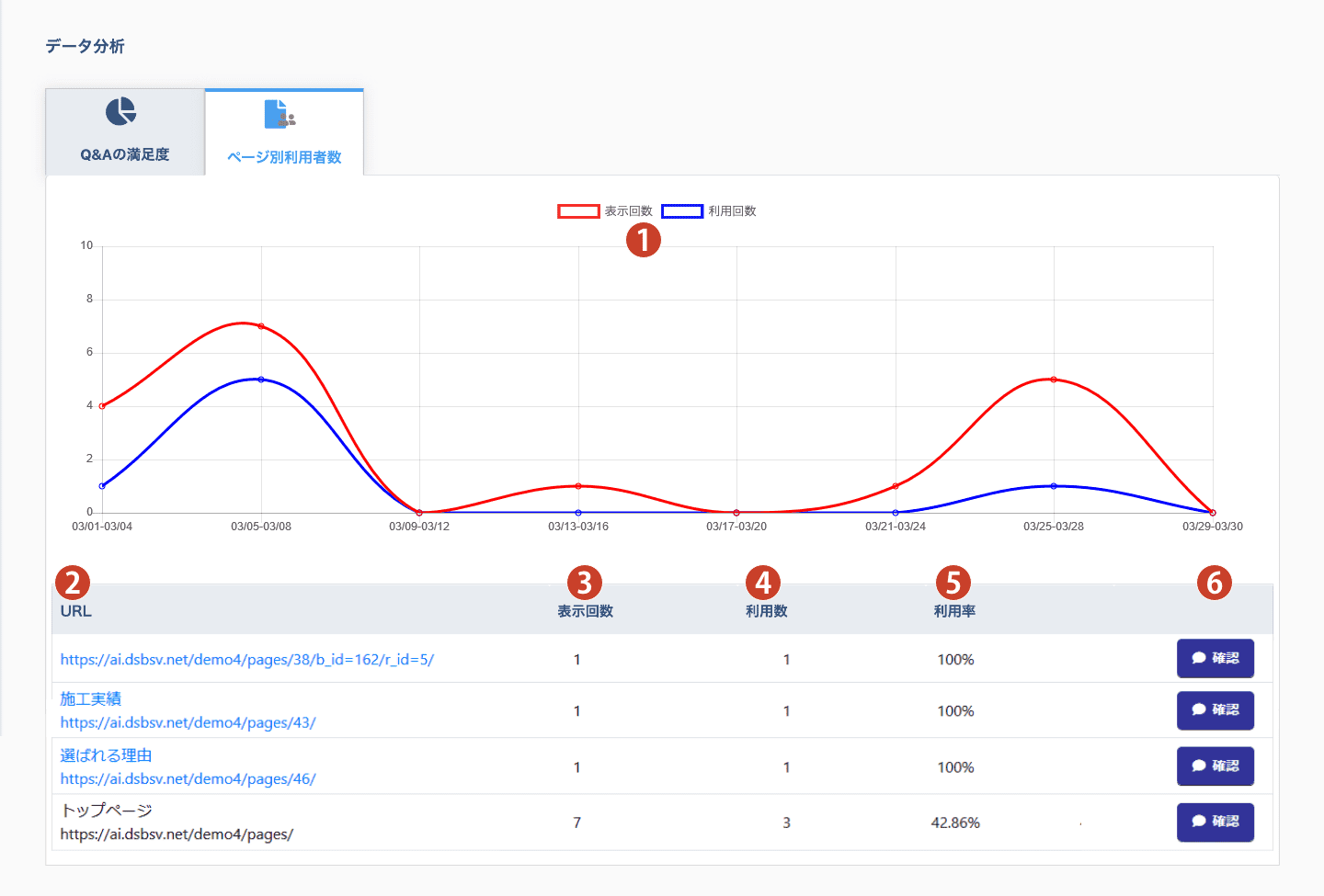Click the 表示回数 column header

pyautogui.click(x=585, y=611)
